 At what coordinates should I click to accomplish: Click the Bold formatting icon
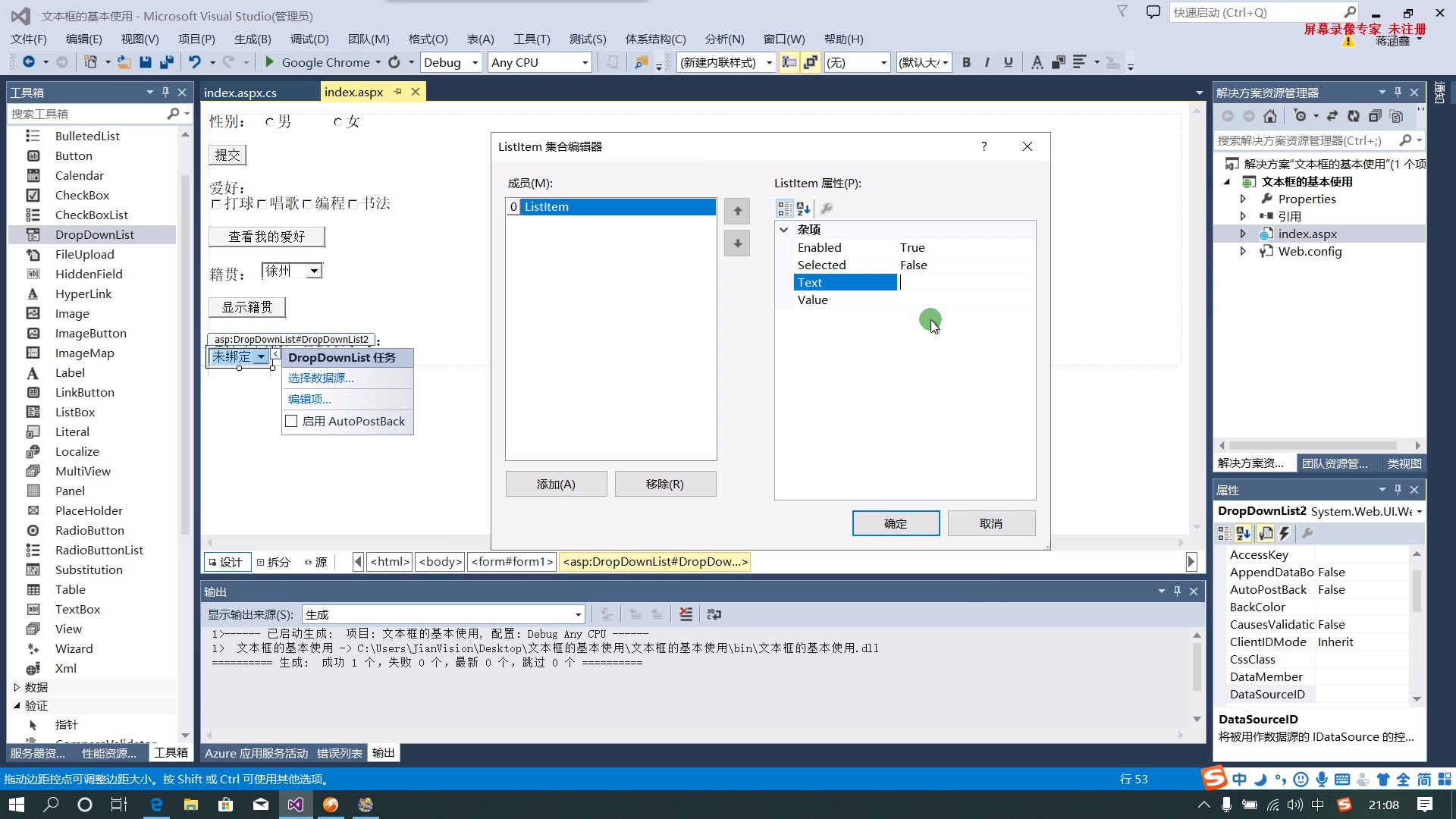pos(966,62)
